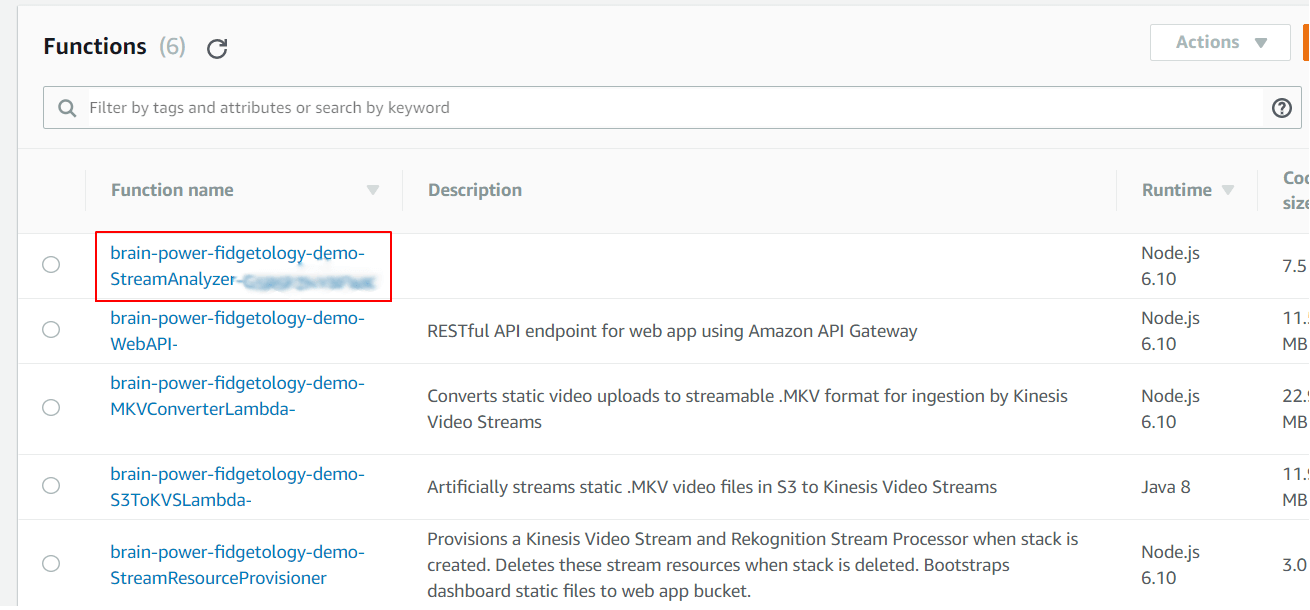Open brain-power-fidgetology-demo-WebAPI function
Image resolution: width=1310 pixels, height=610 pixels.
(x=238, y=331)
